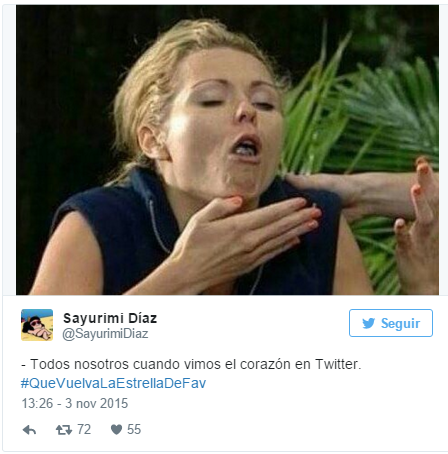Click the Sayurimi Díaz display name
The height and width of the screenshot is (454, 448).
point(110,318)
